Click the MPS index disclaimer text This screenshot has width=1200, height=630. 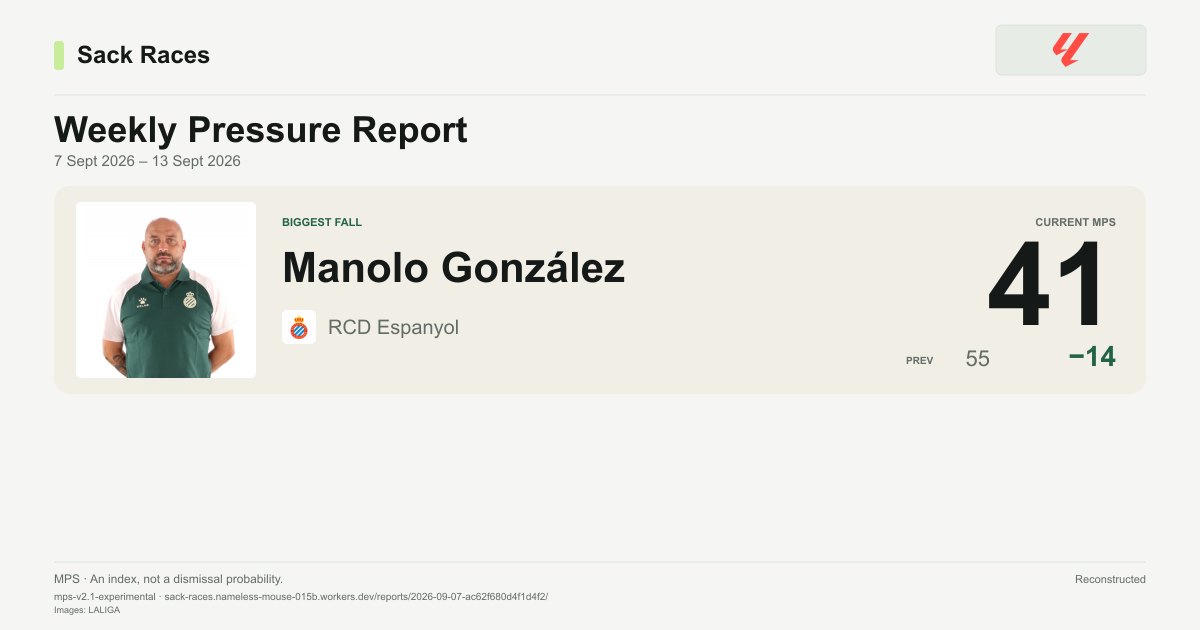click(168, 579)
